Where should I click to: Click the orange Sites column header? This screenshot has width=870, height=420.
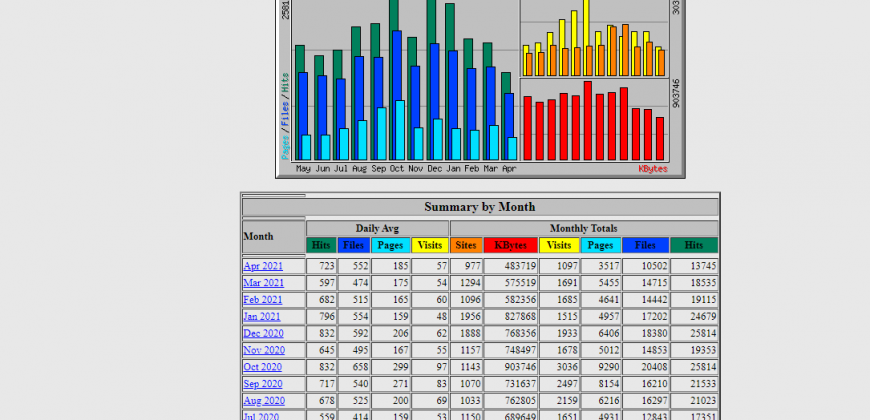pos(466,245)
